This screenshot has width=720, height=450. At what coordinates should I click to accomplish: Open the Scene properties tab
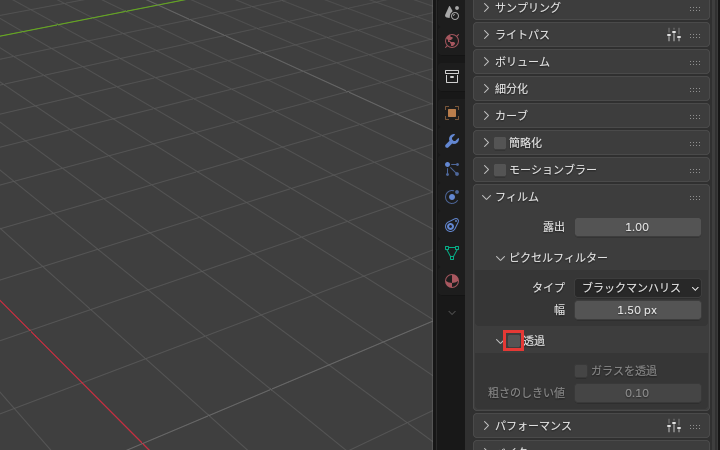point(452,13)
